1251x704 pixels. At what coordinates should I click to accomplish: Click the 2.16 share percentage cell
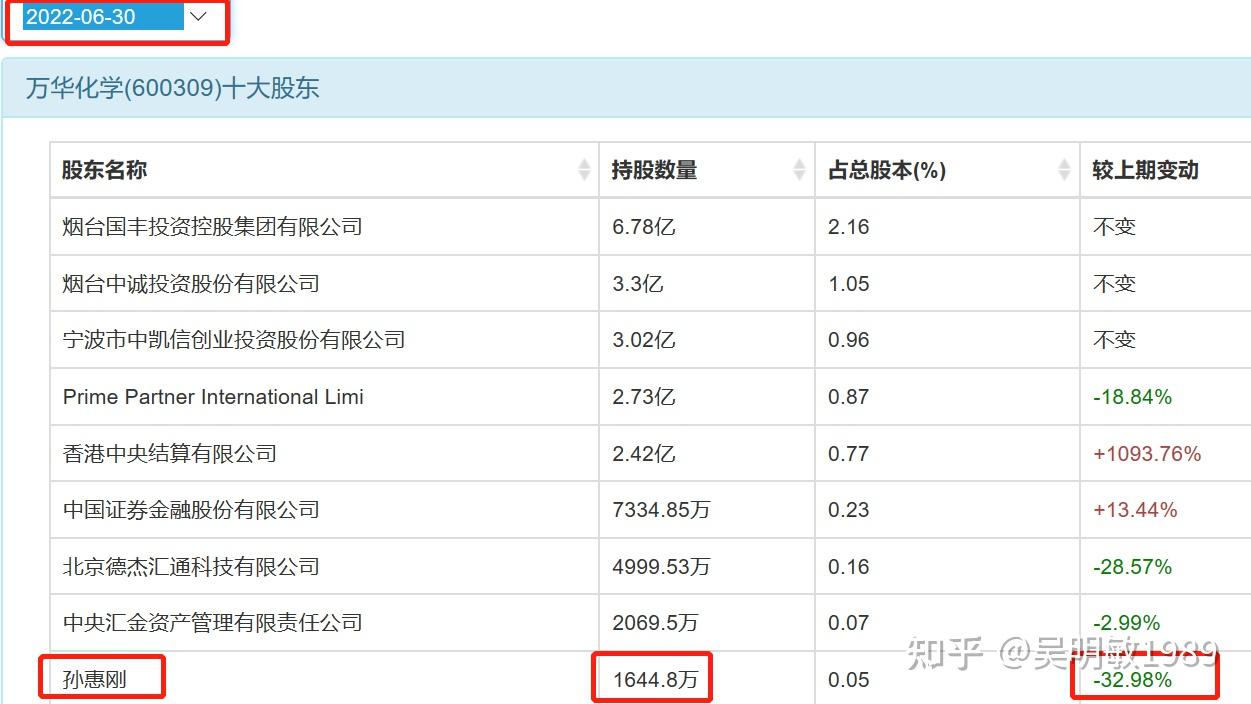pyautogui.click(x=849, y=227)
